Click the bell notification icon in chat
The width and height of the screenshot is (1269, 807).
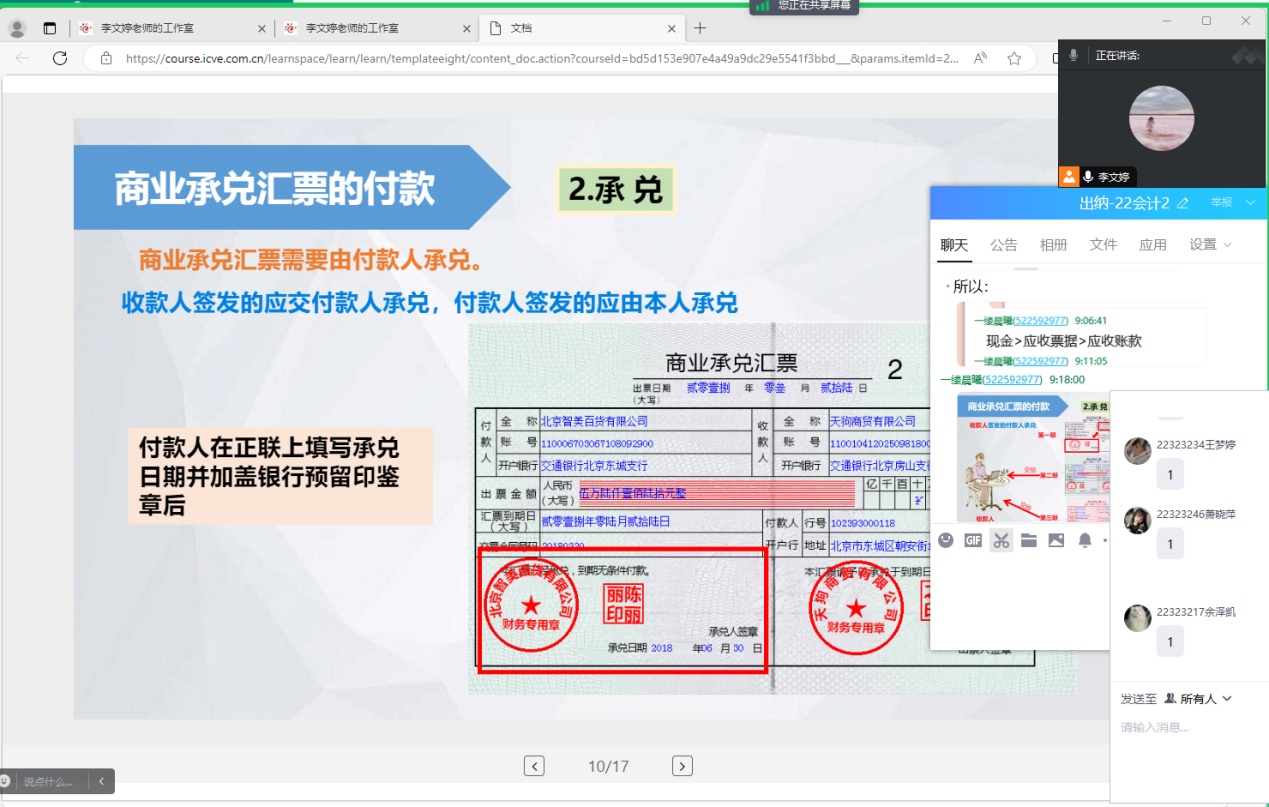1085,540
